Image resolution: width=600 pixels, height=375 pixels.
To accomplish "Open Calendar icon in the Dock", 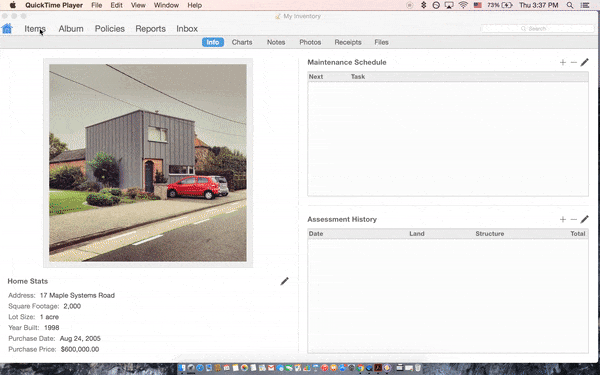I will point(227,368).
